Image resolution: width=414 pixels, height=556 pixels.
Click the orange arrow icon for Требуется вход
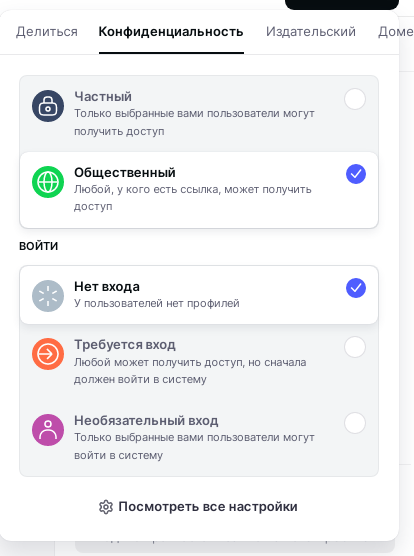coord(48,354)
